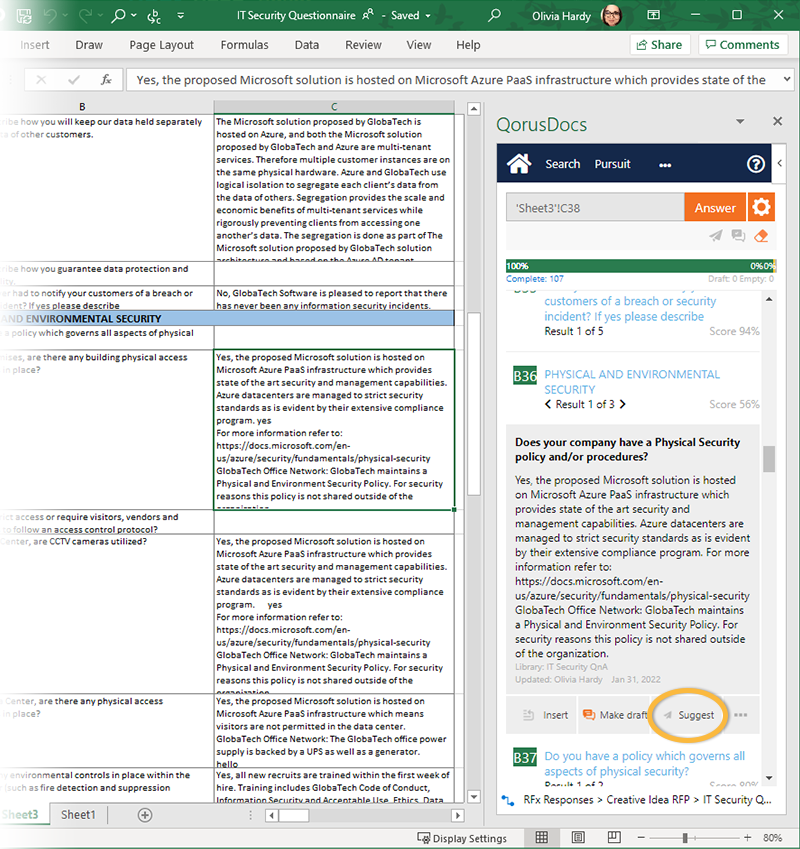Viewport: 800px width, 849px height.
Task: Click the paper plane suggest icon near eraser
Action: (716, 236)
